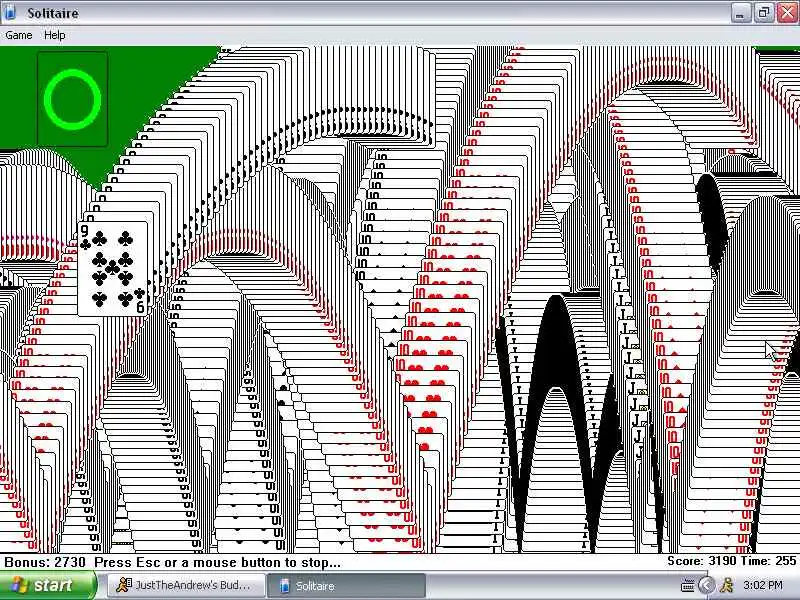800x600 pixels.
Task: Expand hidden tray icons arrow
Action: pos(707,585)
